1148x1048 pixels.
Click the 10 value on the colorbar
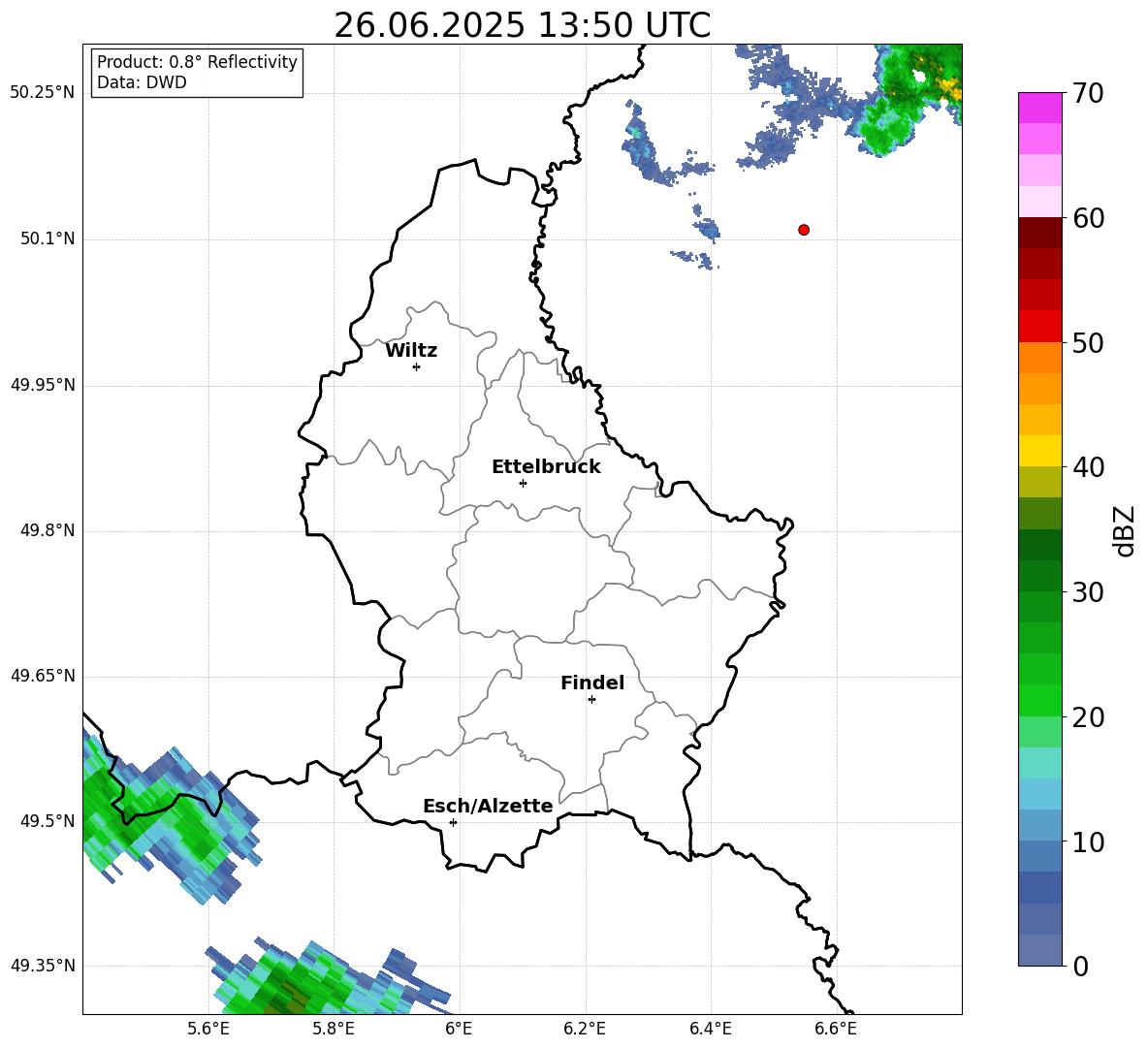coord(1088,842)
